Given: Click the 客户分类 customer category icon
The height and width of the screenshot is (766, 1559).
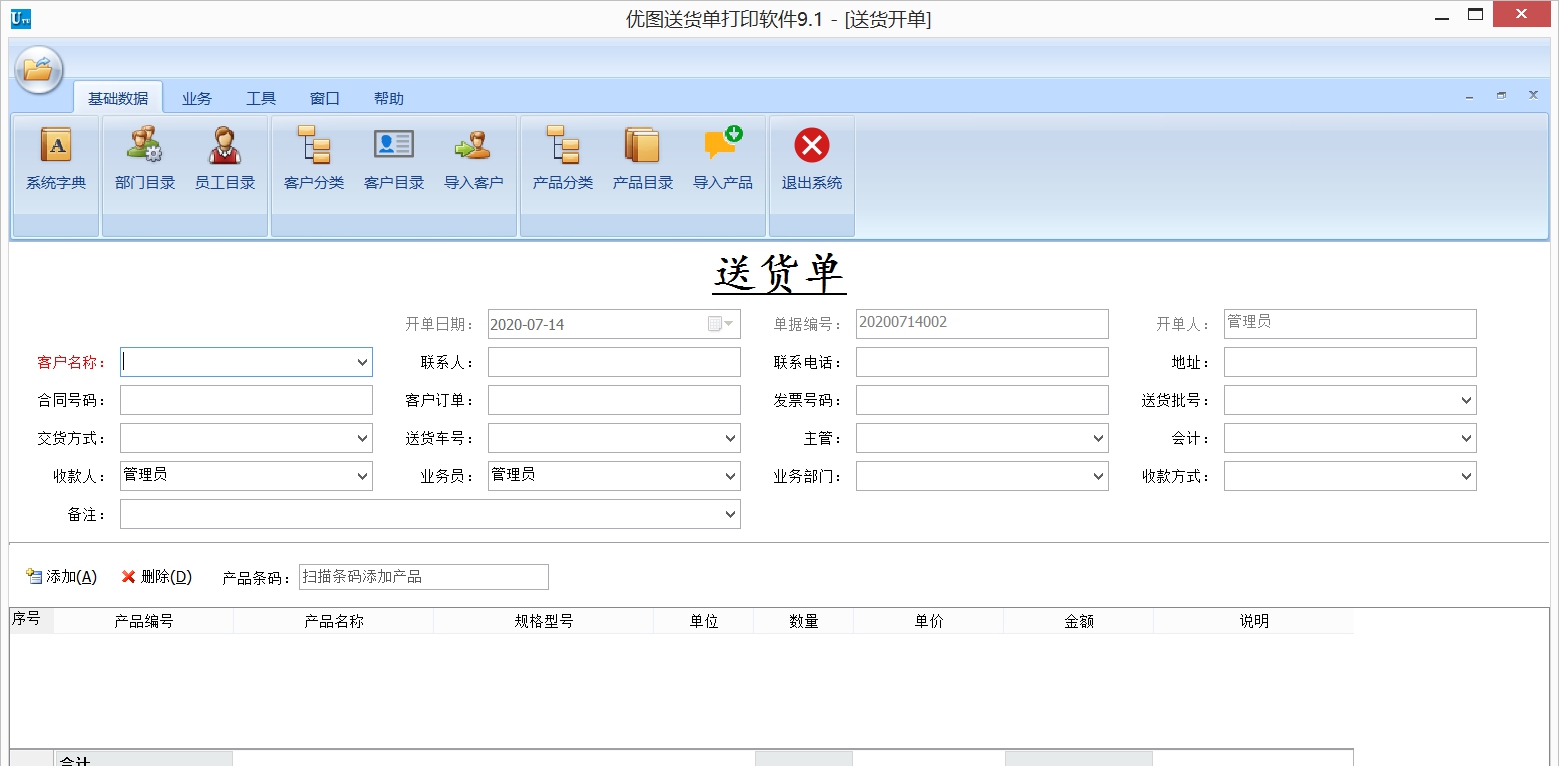Looking at the screenshot, I should (314, 146).
